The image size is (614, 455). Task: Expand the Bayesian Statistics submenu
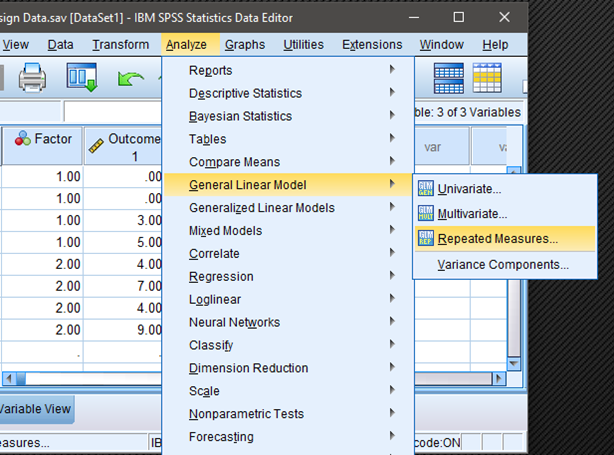coord(288,116)
